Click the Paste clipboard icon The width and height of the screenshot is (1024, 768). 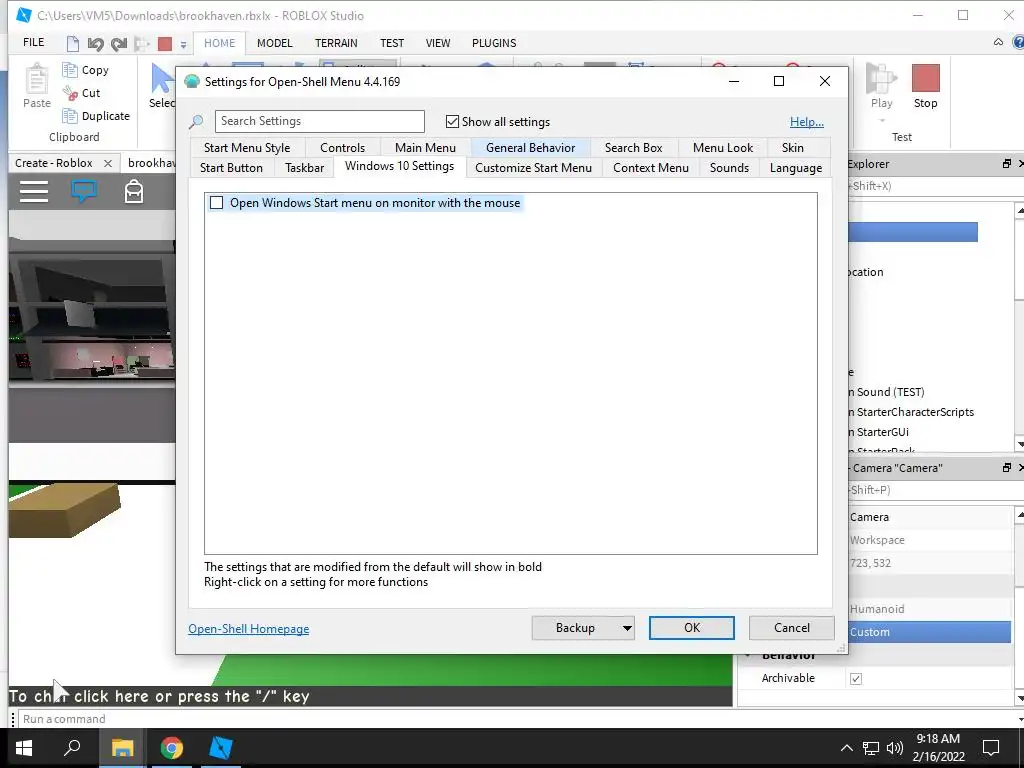click(37, 78)
